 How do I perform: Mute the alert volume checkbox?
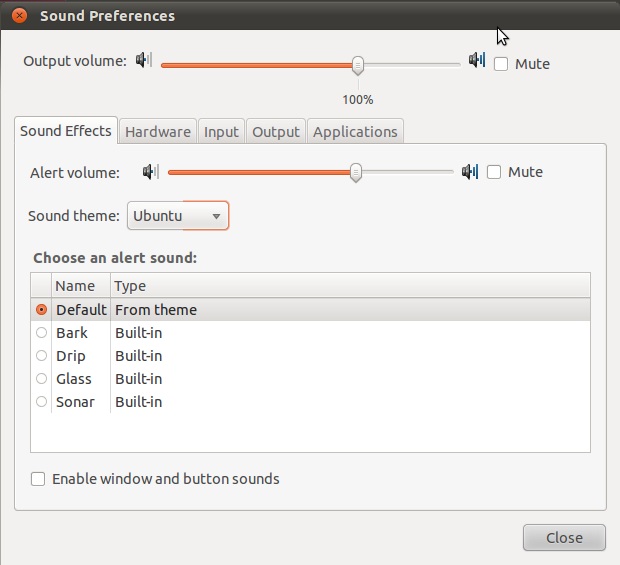pos(494,172)
